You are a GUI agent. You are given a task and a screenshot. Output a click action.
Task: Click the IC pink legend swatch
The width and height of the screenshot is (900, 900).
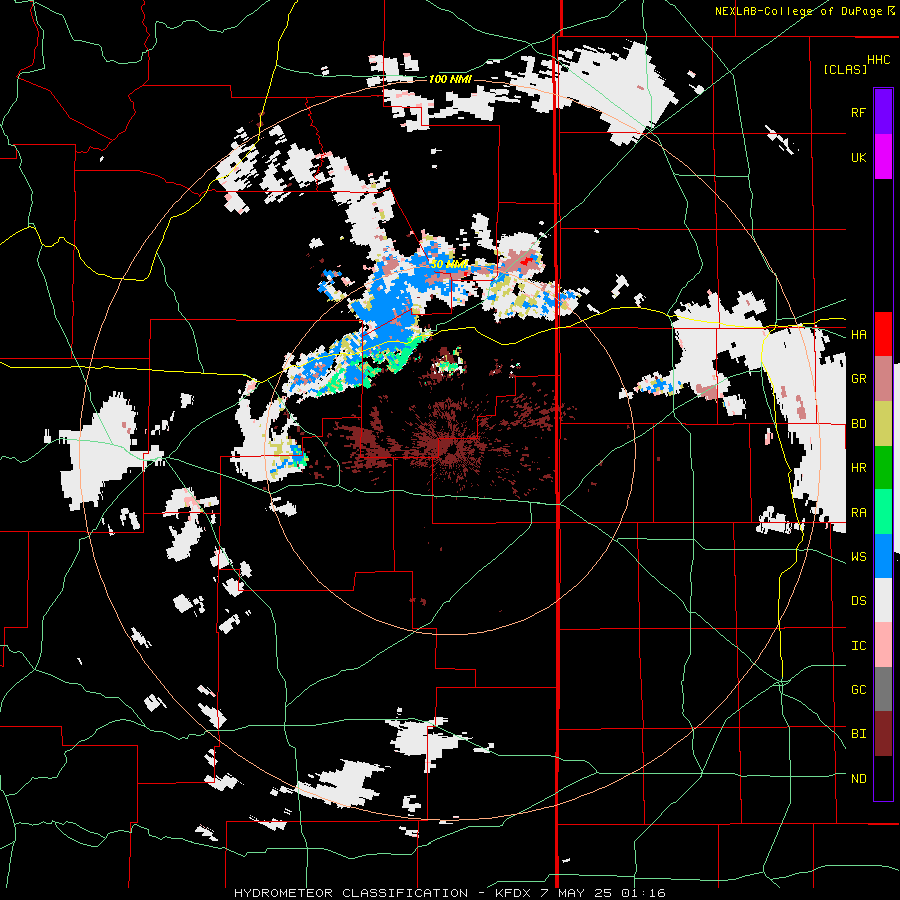tap(883, 645)
